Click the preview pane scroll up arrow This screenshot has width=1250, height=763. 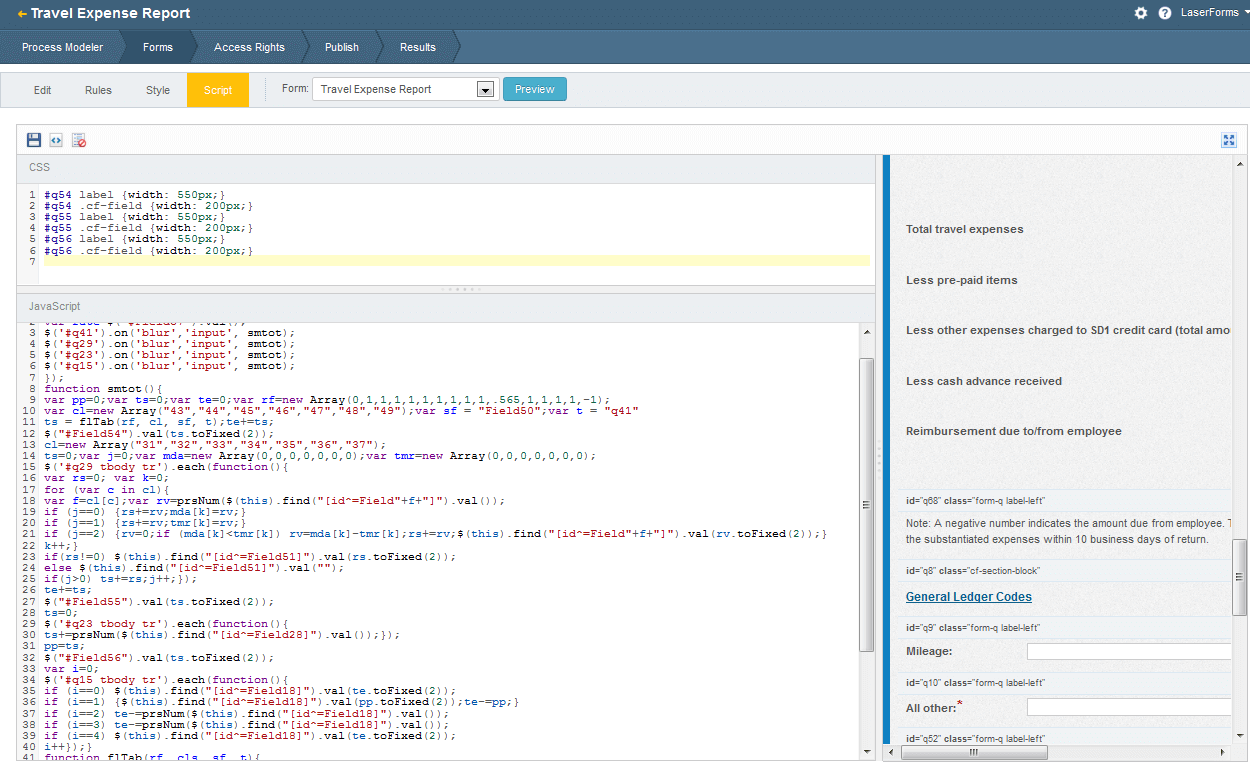1240,162
